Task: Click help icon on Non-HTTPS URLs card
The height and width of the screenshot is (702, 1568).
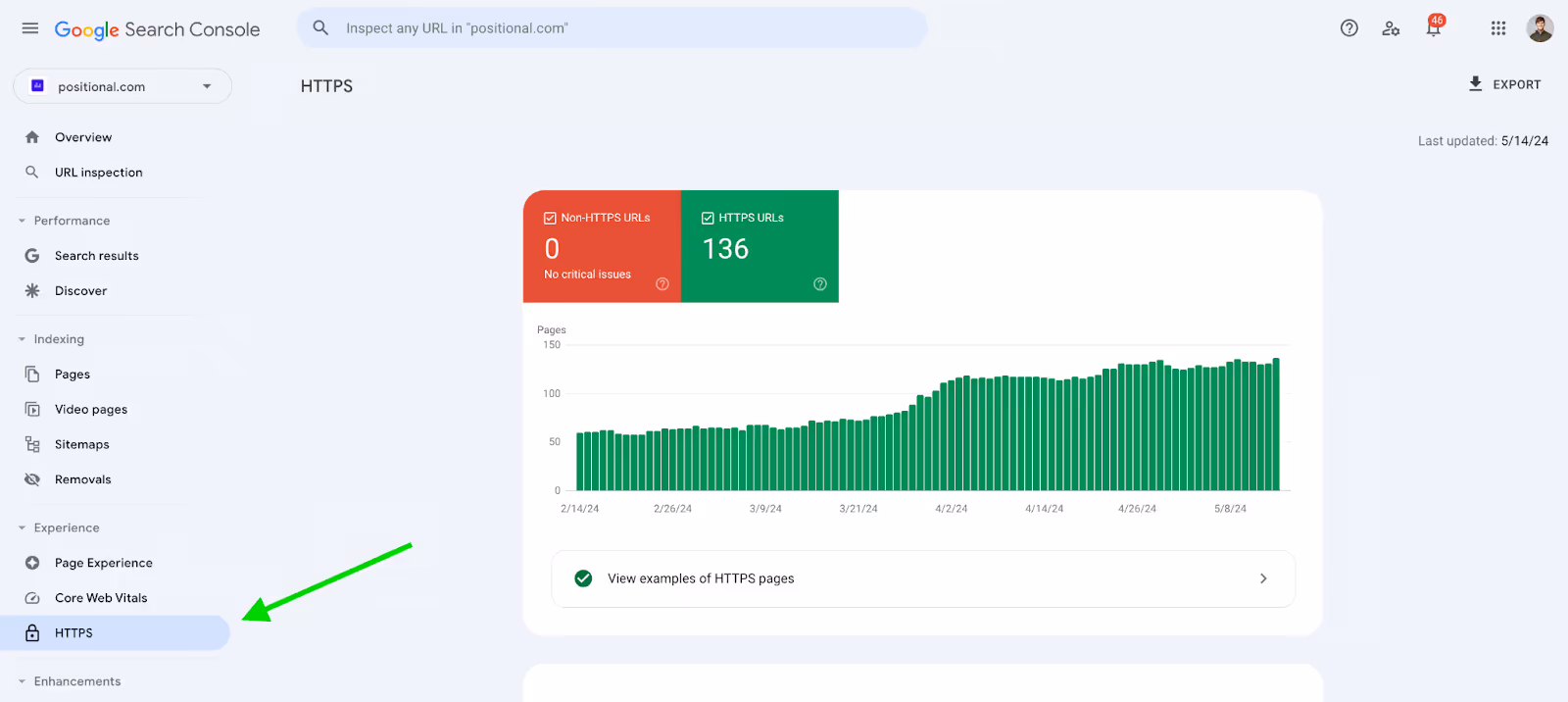Action: (662, 284)
